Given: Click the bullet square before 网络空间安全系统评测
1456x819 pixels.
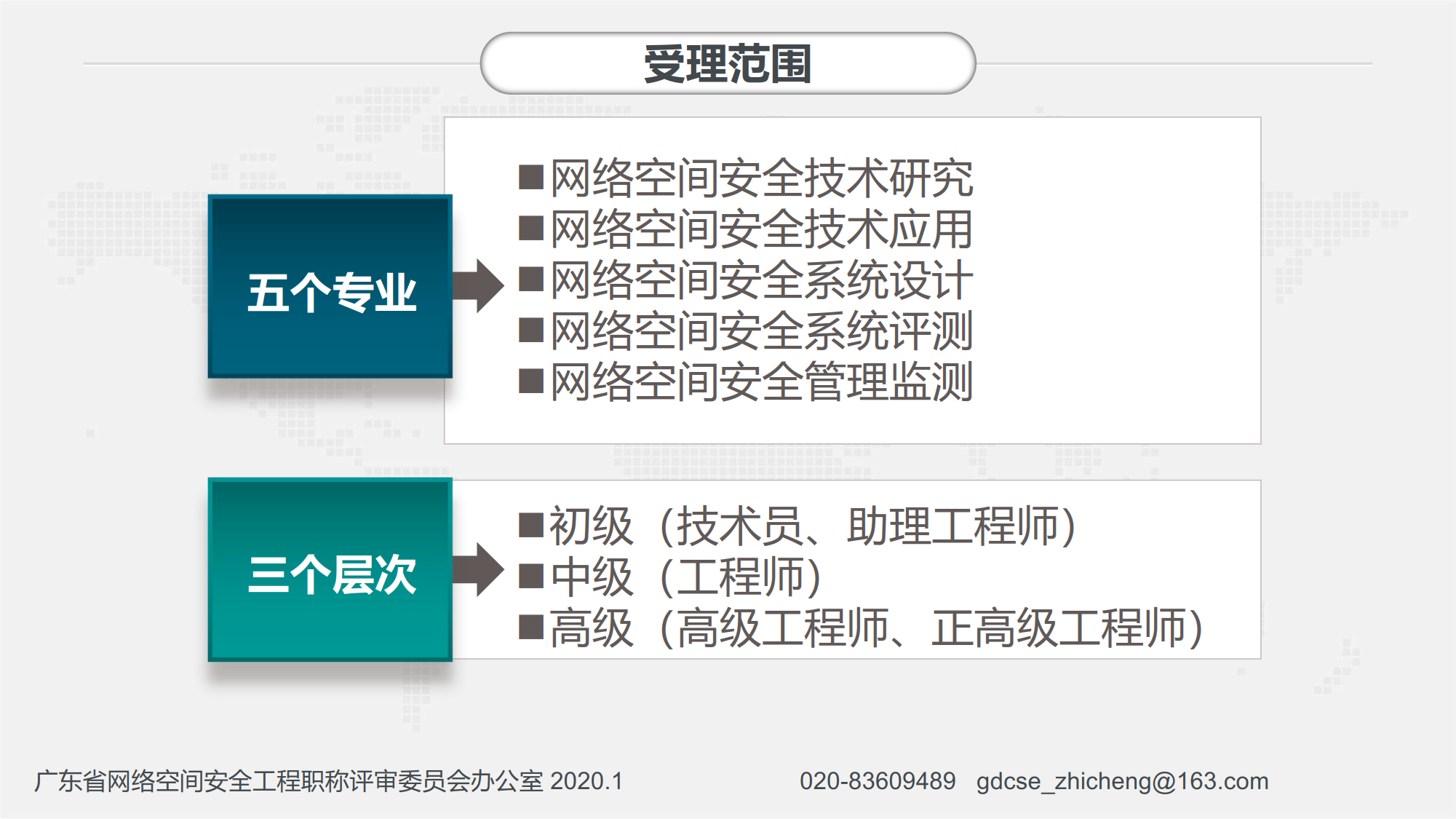Looking at the screenshot, I should click(x=531, y=330).
